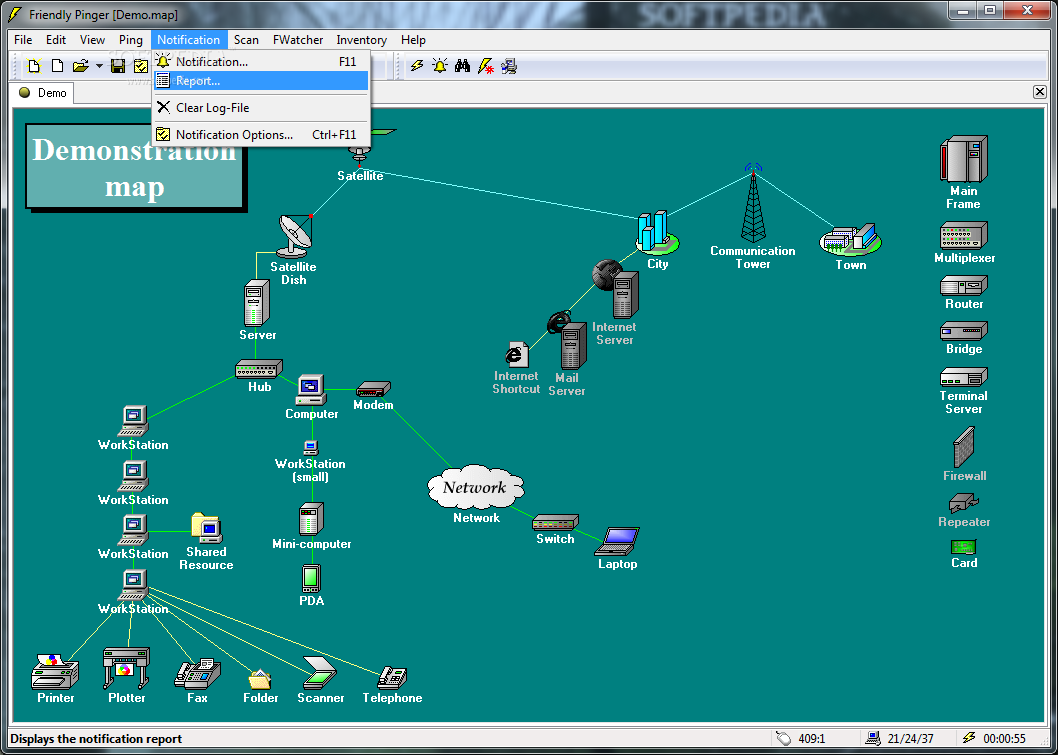This screenshot has width=1058, height=755.
Task: Select the Satellite Dish device
Action: (x=294, y=236)
